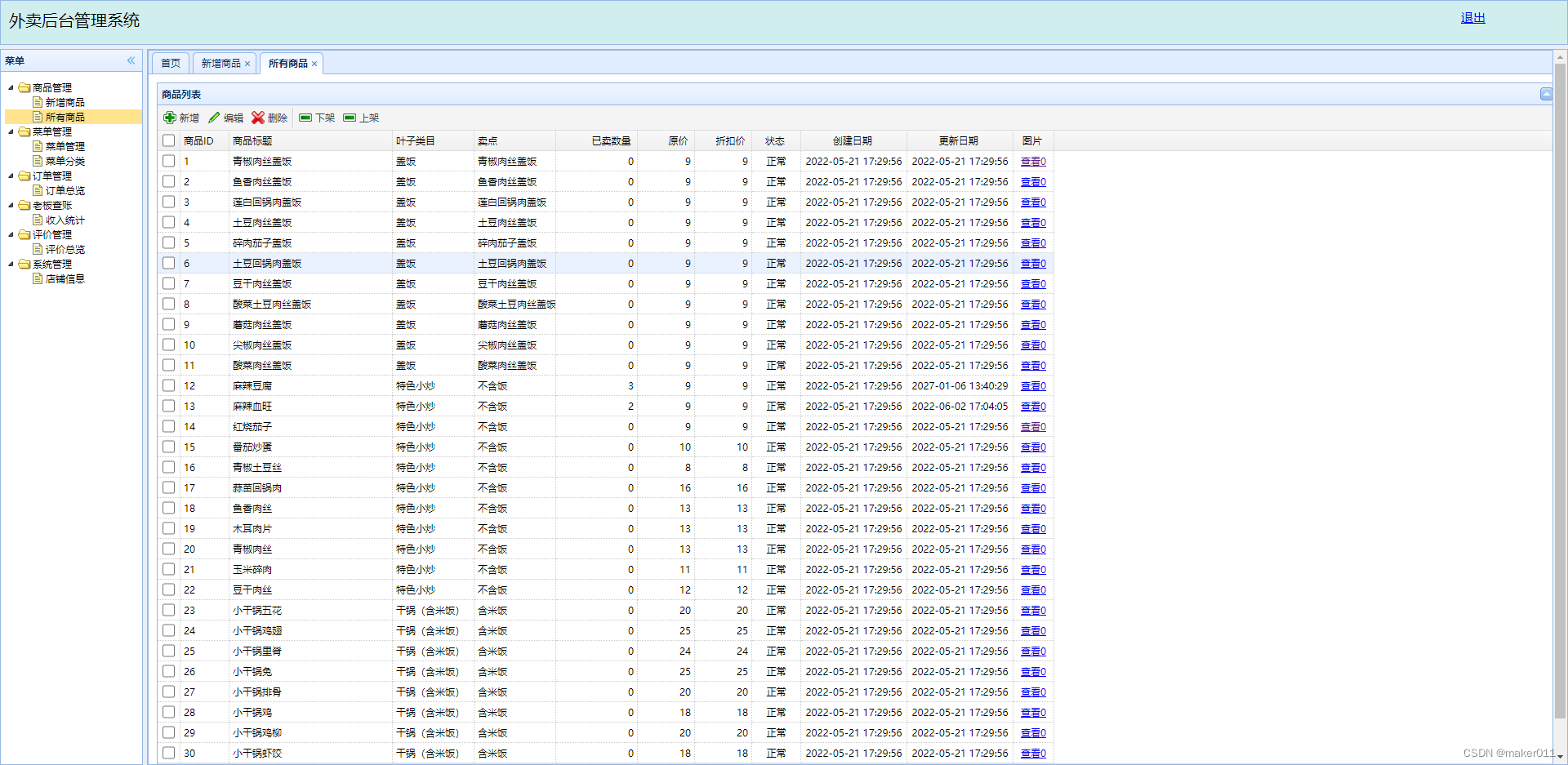This screenshot has height=765, width=1568.
Task: Click the pencil 编辑 edit icon
Action: [x=214, y=118]
